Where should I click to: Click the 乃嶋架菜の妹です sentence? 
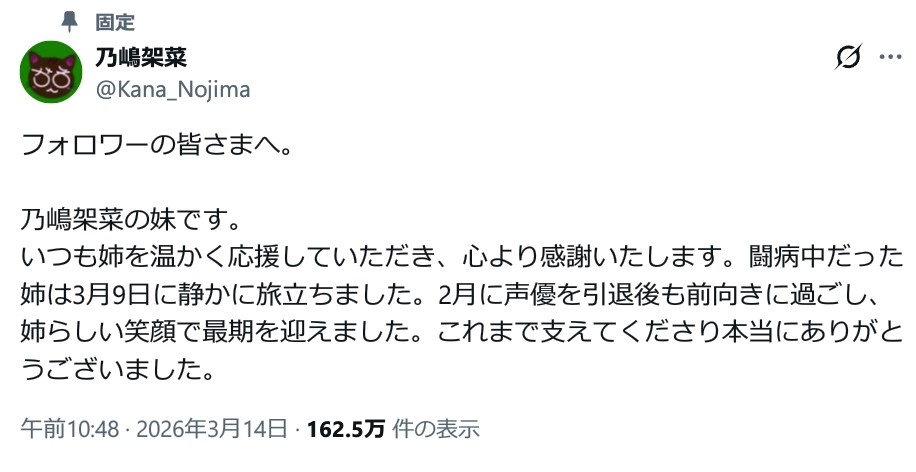point(132,217)
